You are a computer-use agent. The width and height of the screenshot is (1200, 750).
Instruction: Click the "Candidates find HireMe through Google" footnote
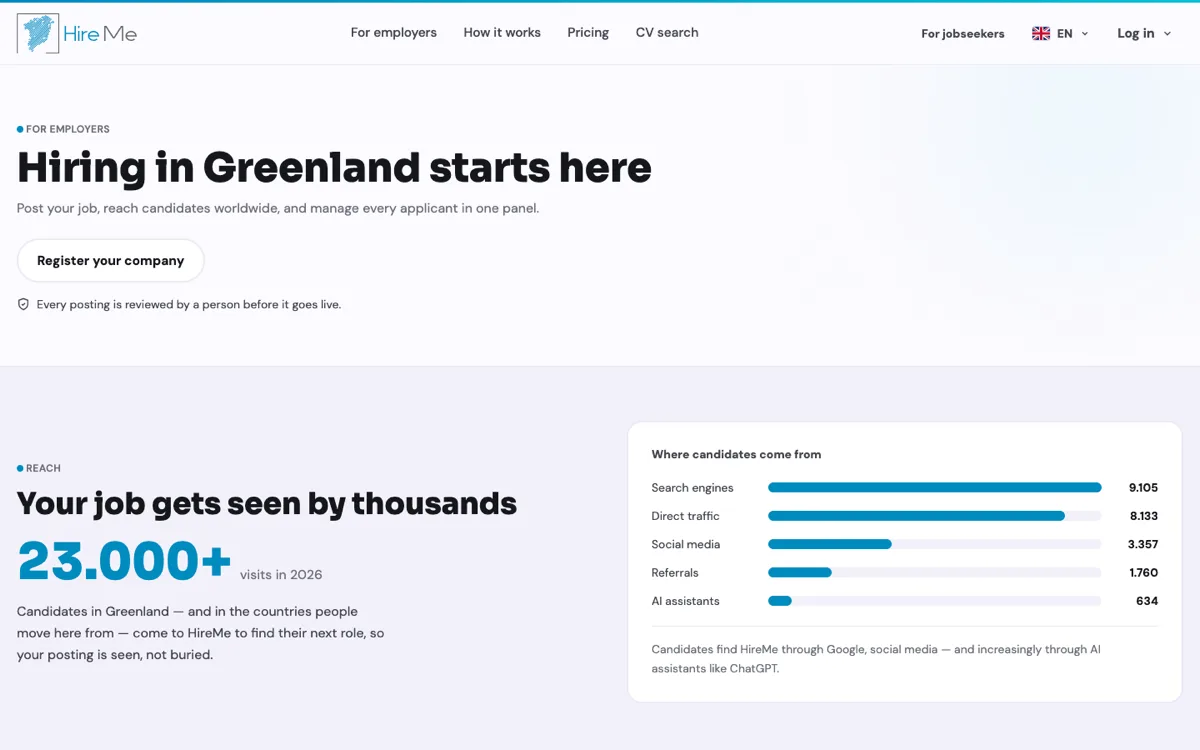(x=876, y=659)
